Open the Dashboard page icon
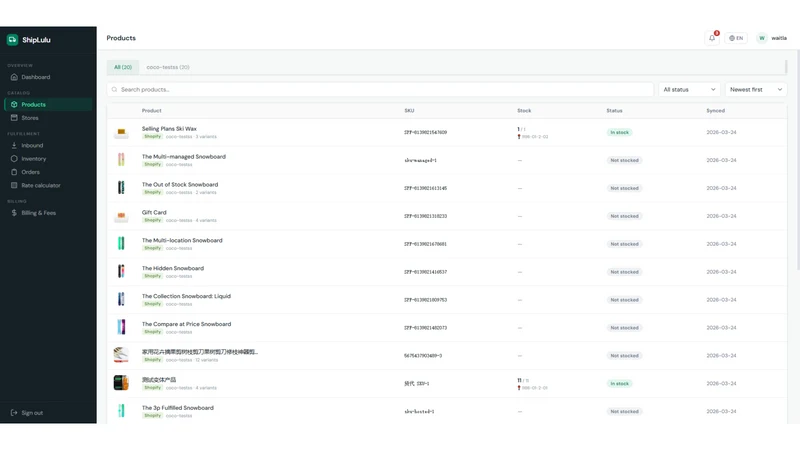The height and width of the screenshot is (450, 800). click(14, 77)
